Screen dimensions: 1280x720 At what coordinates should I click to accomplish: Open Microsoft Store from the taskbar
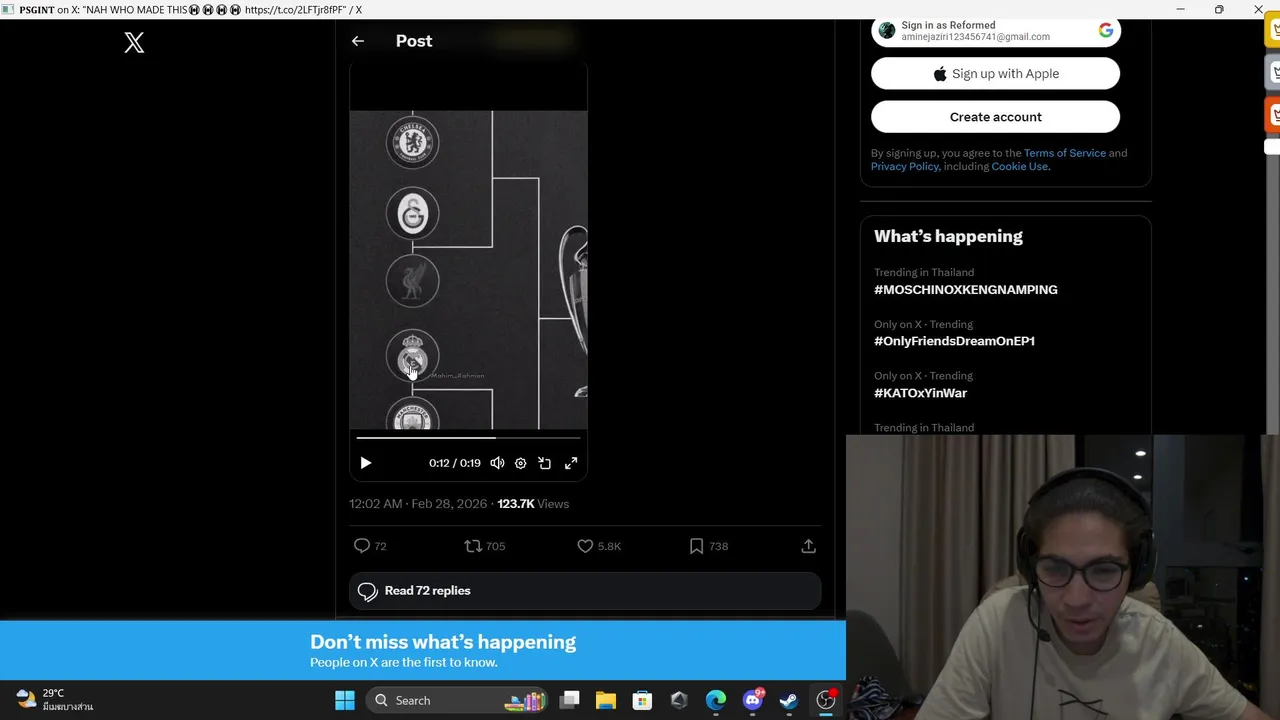(642, 700)
